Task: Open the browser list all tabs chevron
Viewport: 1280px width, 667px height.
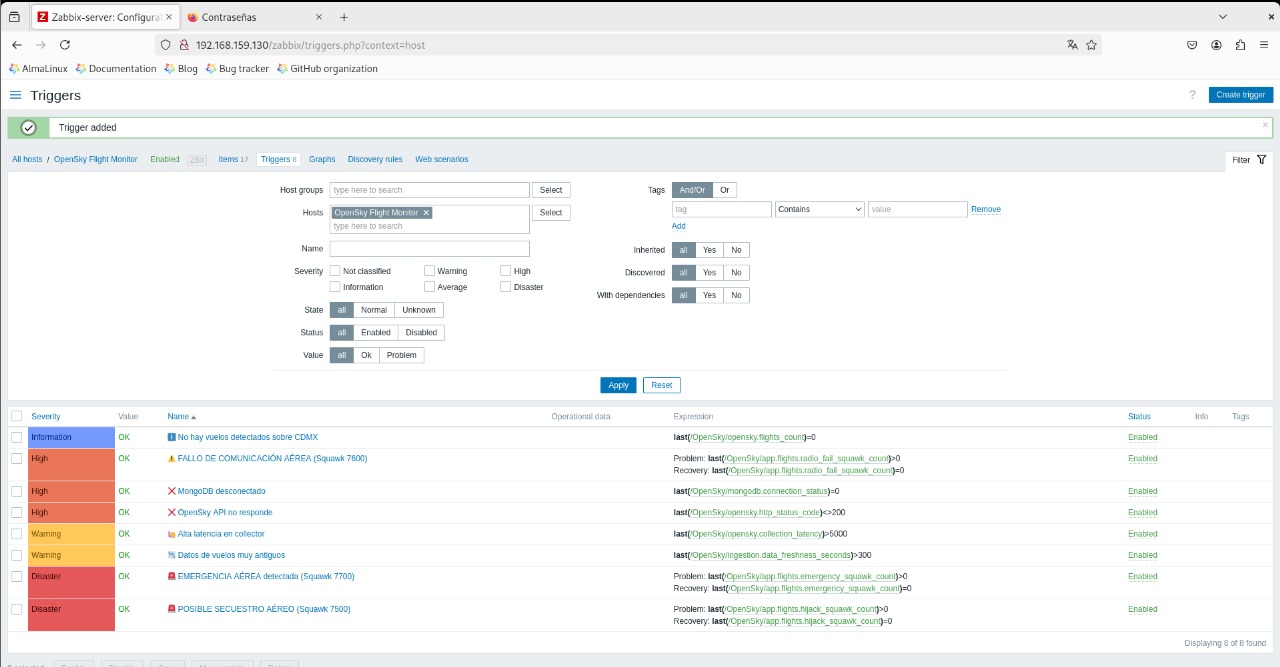Action: click(1222, 17)
